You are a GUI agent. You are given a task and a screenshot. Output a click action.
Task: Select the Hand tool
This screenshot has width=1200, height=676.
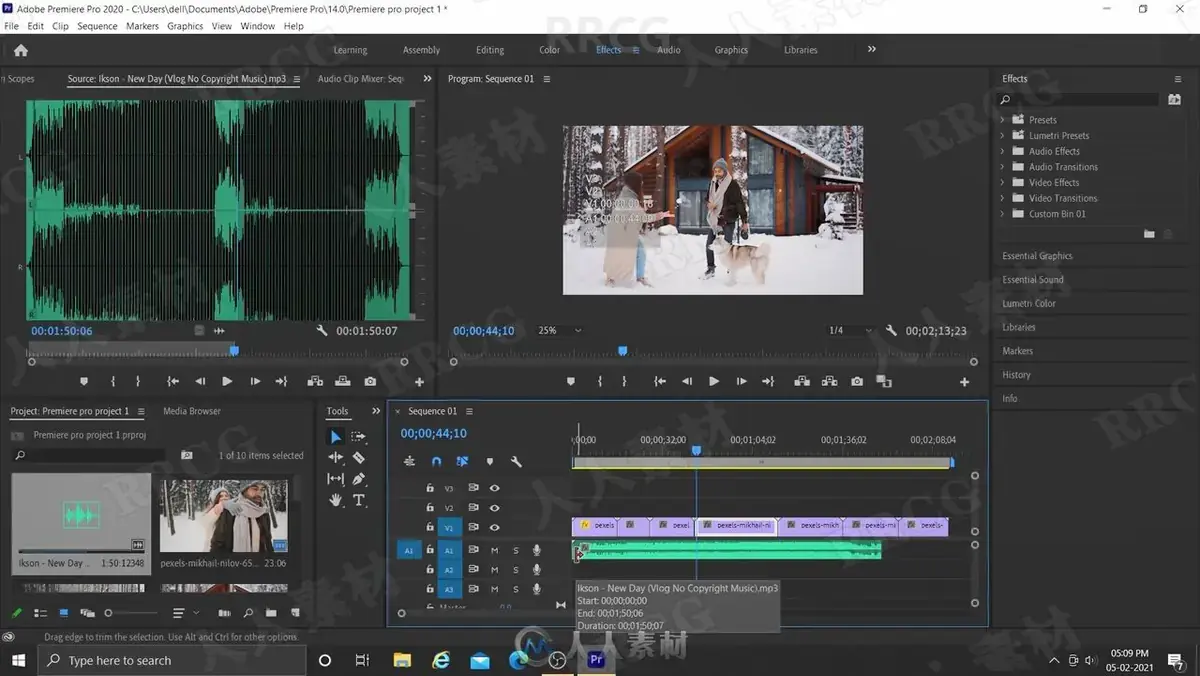(x=336, y=500)
